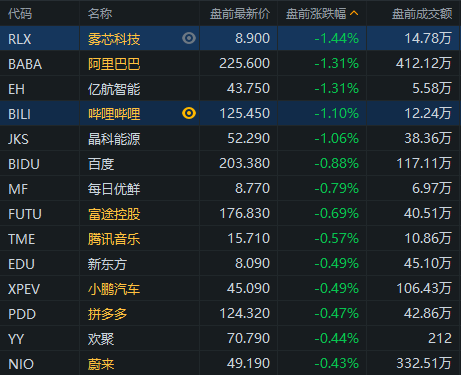Toggle the watch icon on RLX row
461x375 pixels.
point(189,38)
